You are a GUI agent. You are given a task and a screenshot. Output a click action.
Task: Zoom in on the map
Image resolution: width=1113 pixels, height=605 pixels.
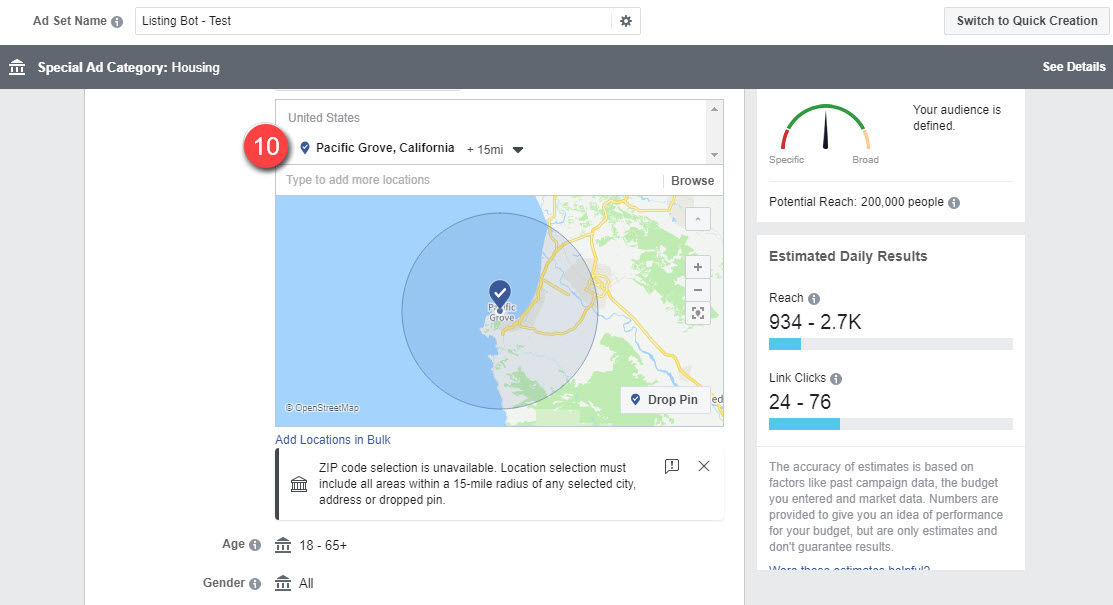click(698, 267)
